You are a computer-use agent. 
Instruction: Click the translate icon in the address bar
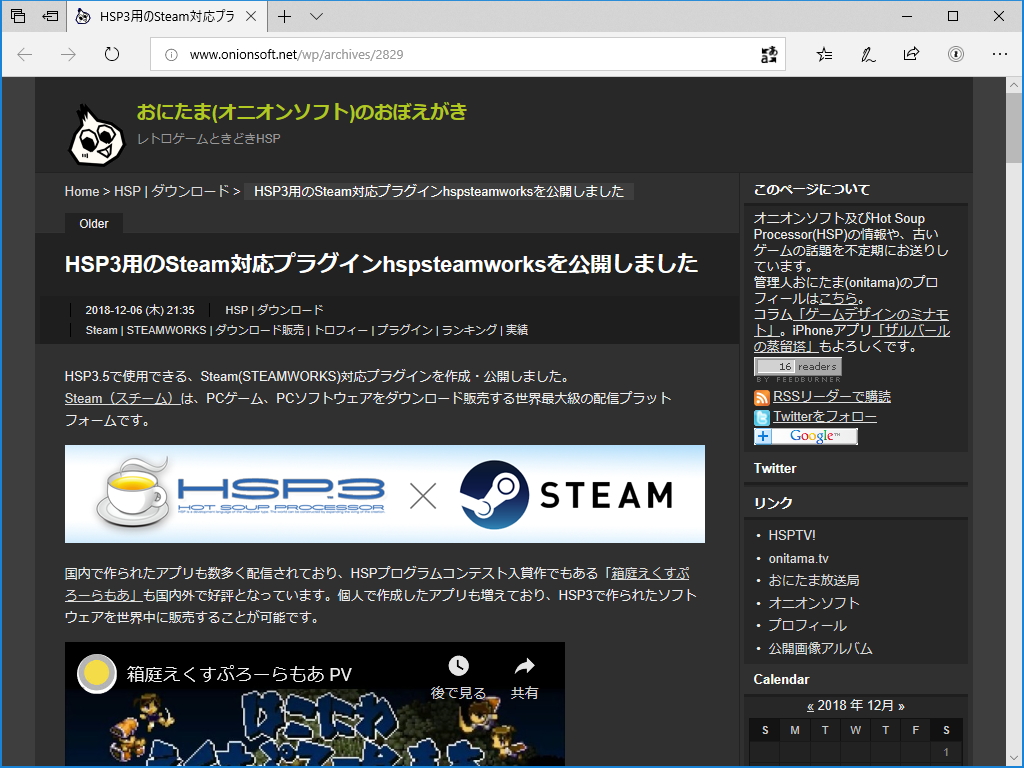767,55
